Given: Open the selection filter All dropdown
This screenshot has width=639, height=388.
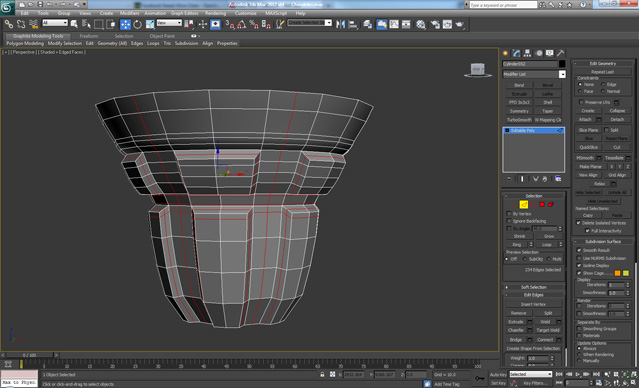Looking at the screenshot, I should [55, 23].
